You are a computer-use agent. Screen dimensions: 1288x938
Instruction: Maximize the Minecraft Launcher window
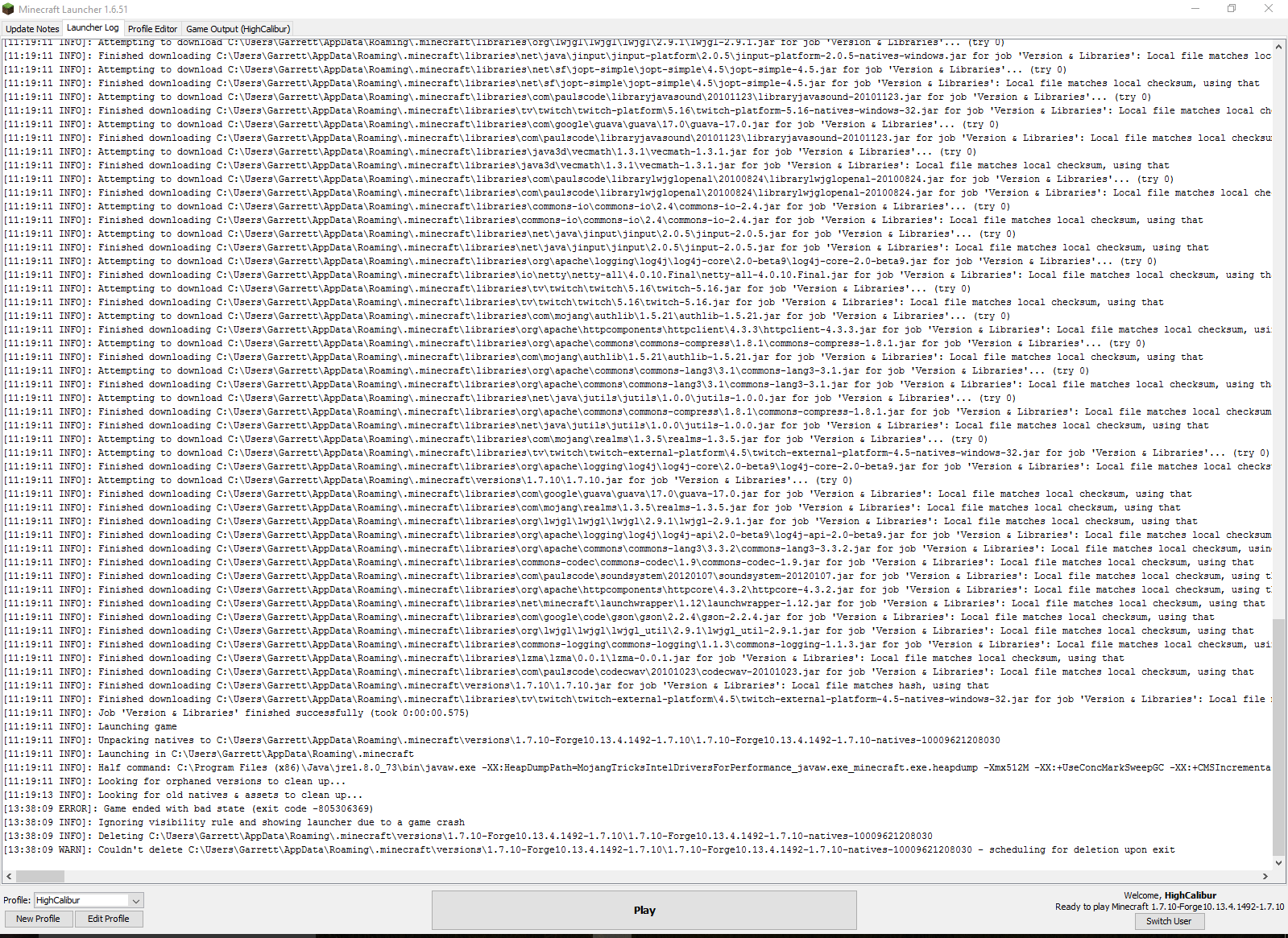pyautogui.click(x=1232, y=9)
